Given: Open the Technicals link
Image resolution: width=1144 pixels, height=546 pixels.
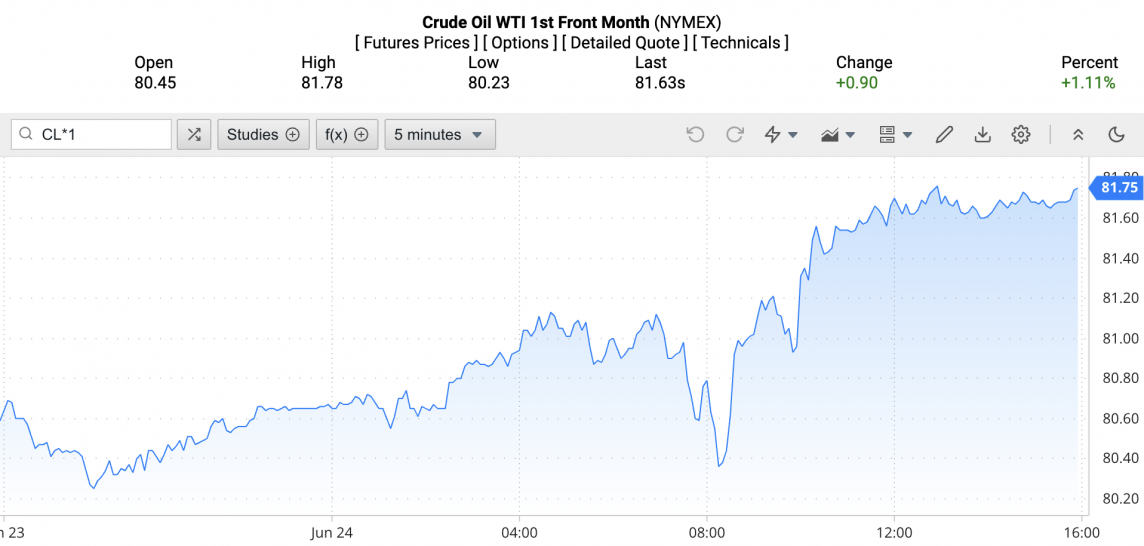Looking at the screenshot, I should pyautogui.click(x=741, y=43).
